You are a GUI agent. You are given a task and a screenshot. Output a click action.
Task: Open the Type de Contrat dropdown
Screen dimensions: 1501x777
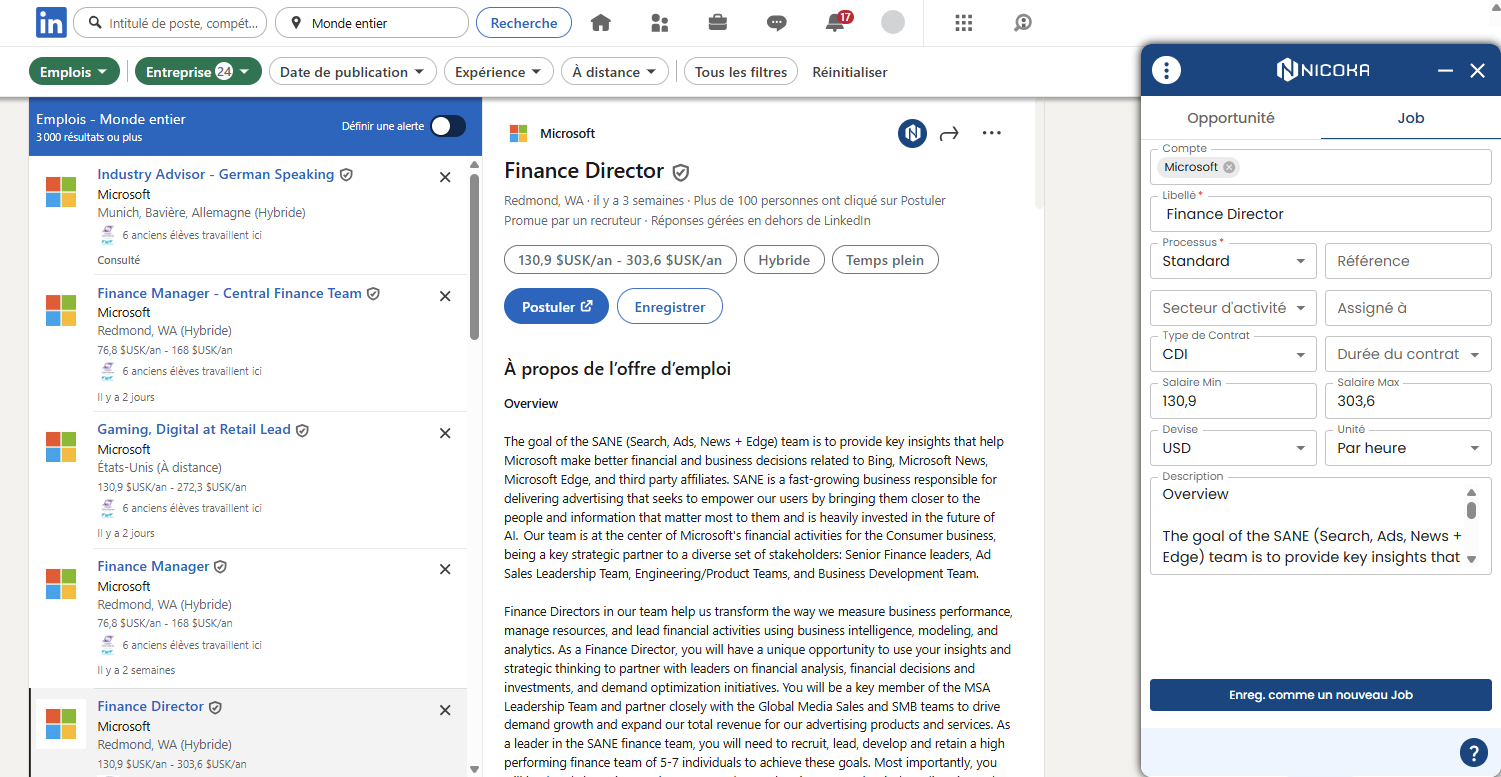click(x=1233, y=355)
